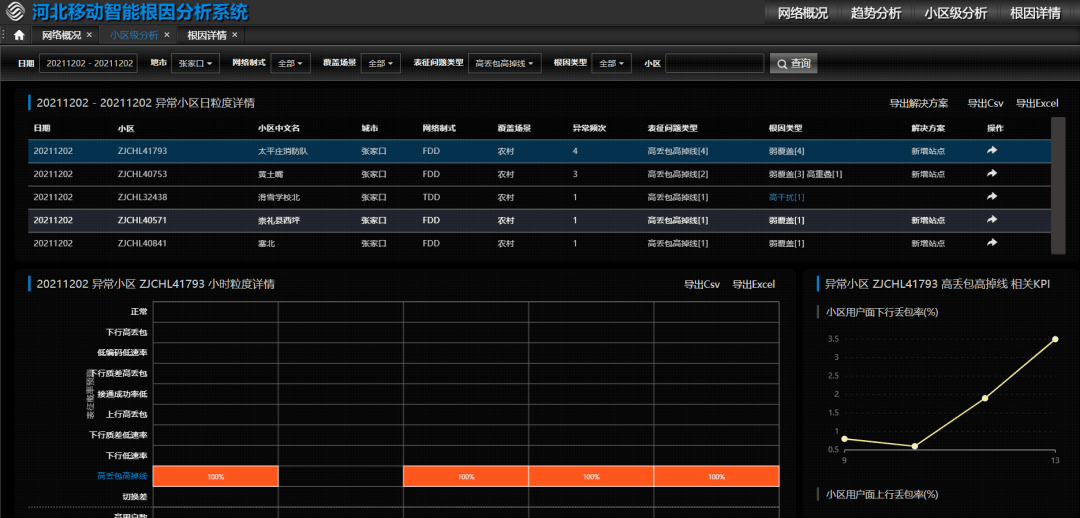Click action arrow for ZJCHL40571 row

click(x=992, y=220)
